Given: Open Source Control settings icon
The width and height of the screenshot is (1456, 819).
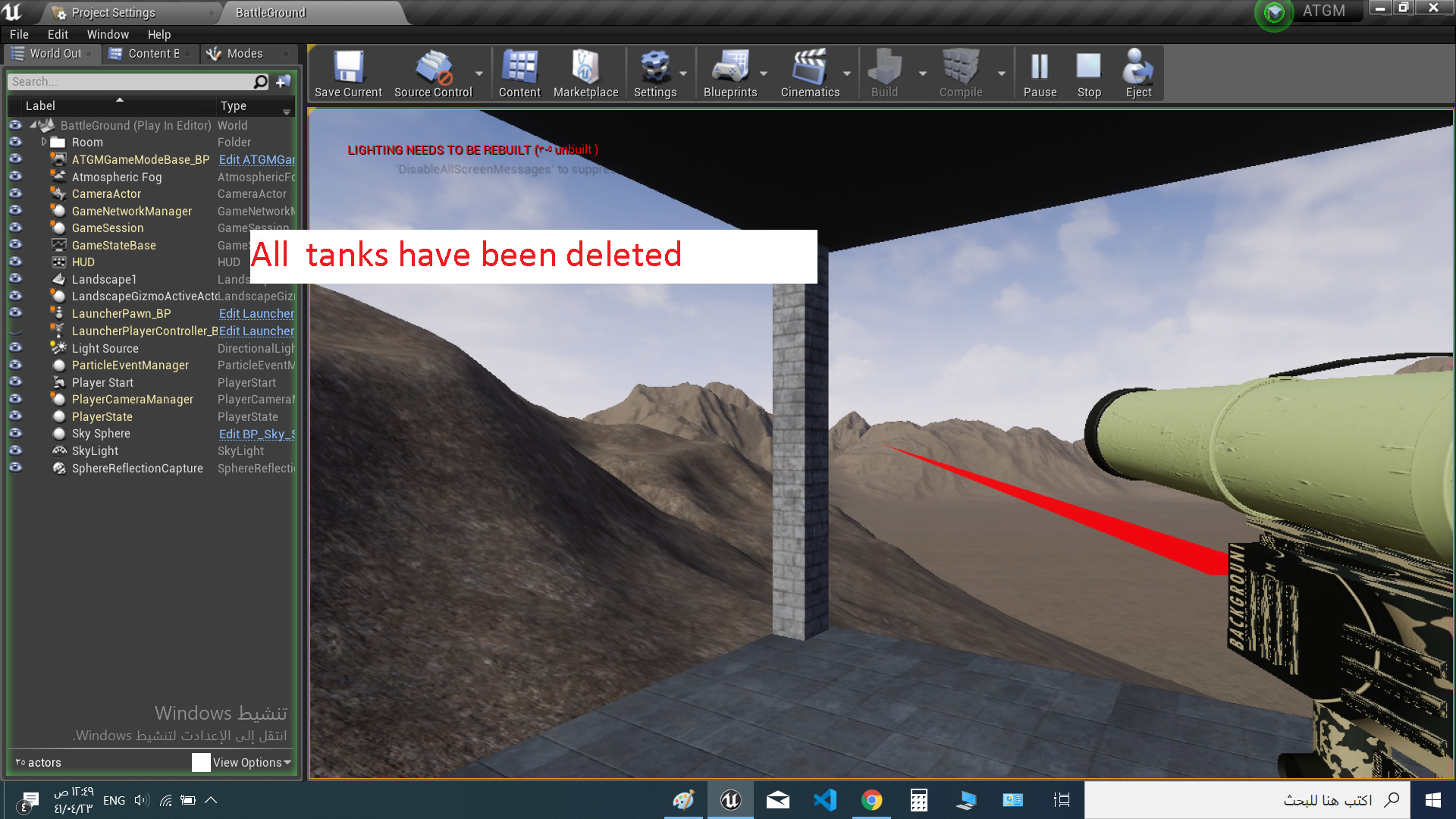Looking at the screenshot, I should [x=432, y=68].
